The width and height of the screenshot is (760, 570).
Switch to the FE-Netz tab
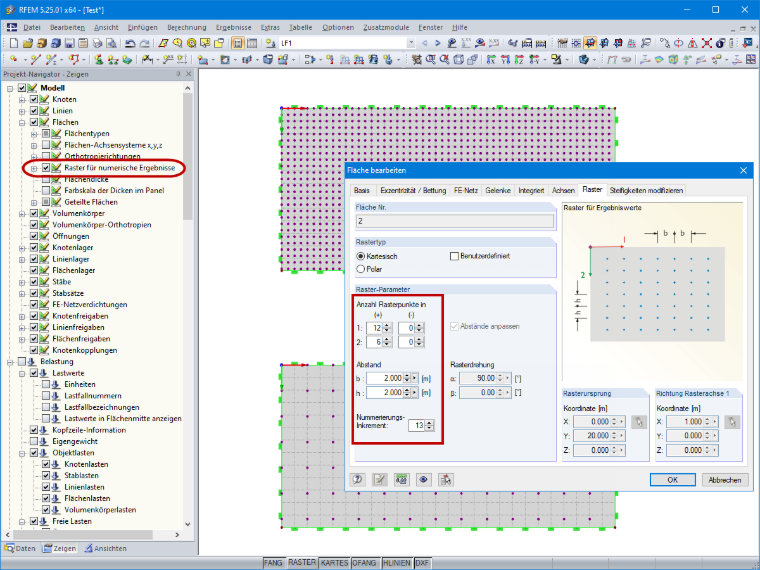465,190
